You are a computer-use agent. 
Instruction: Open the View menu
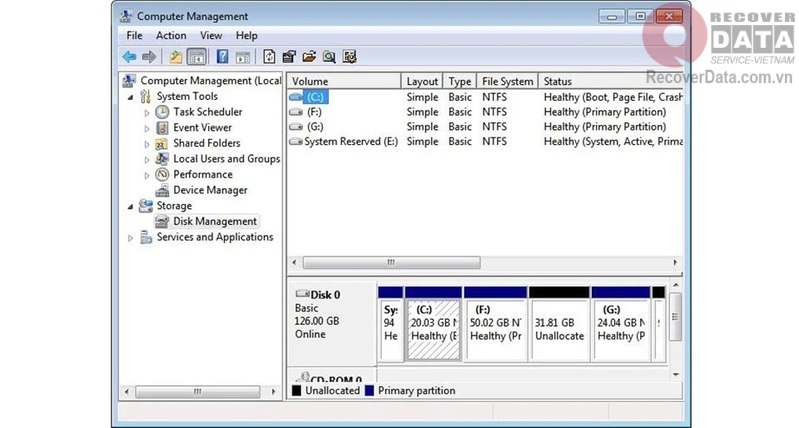(211, 36)
